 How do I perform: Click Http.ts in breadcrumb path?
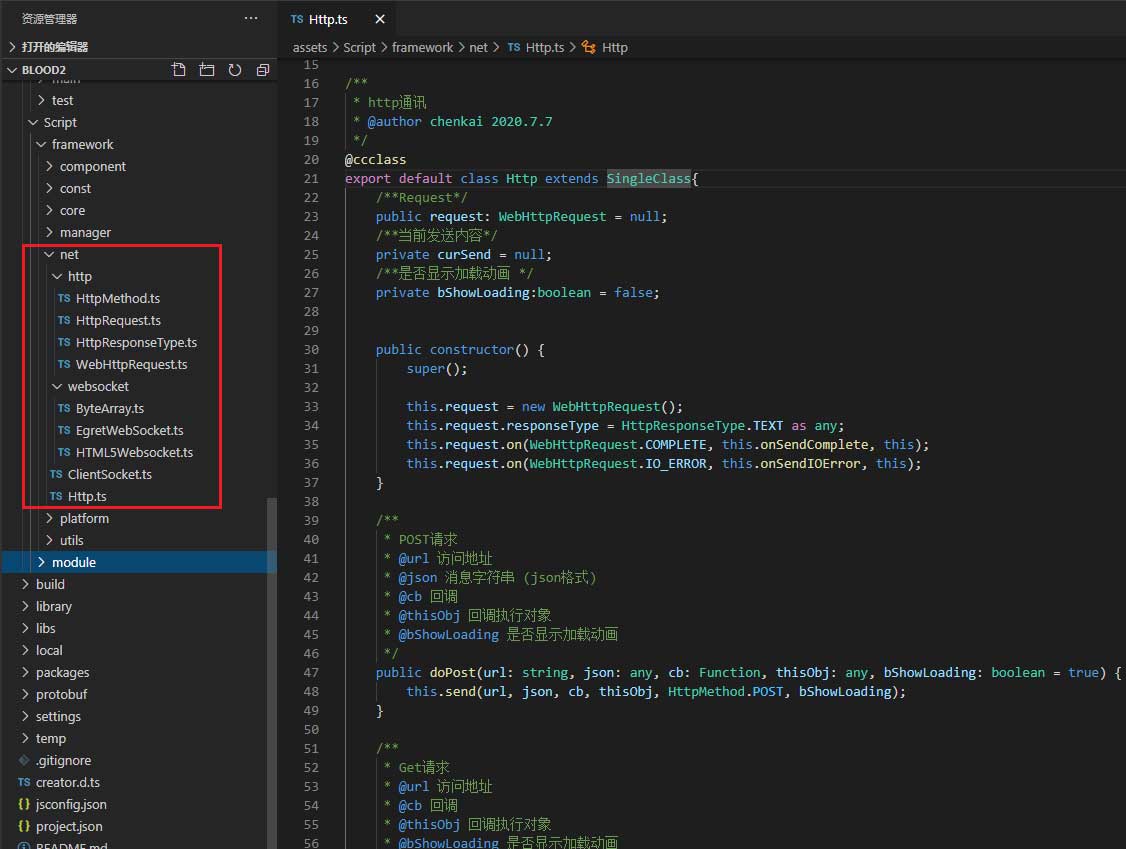(x=544, y=47)
